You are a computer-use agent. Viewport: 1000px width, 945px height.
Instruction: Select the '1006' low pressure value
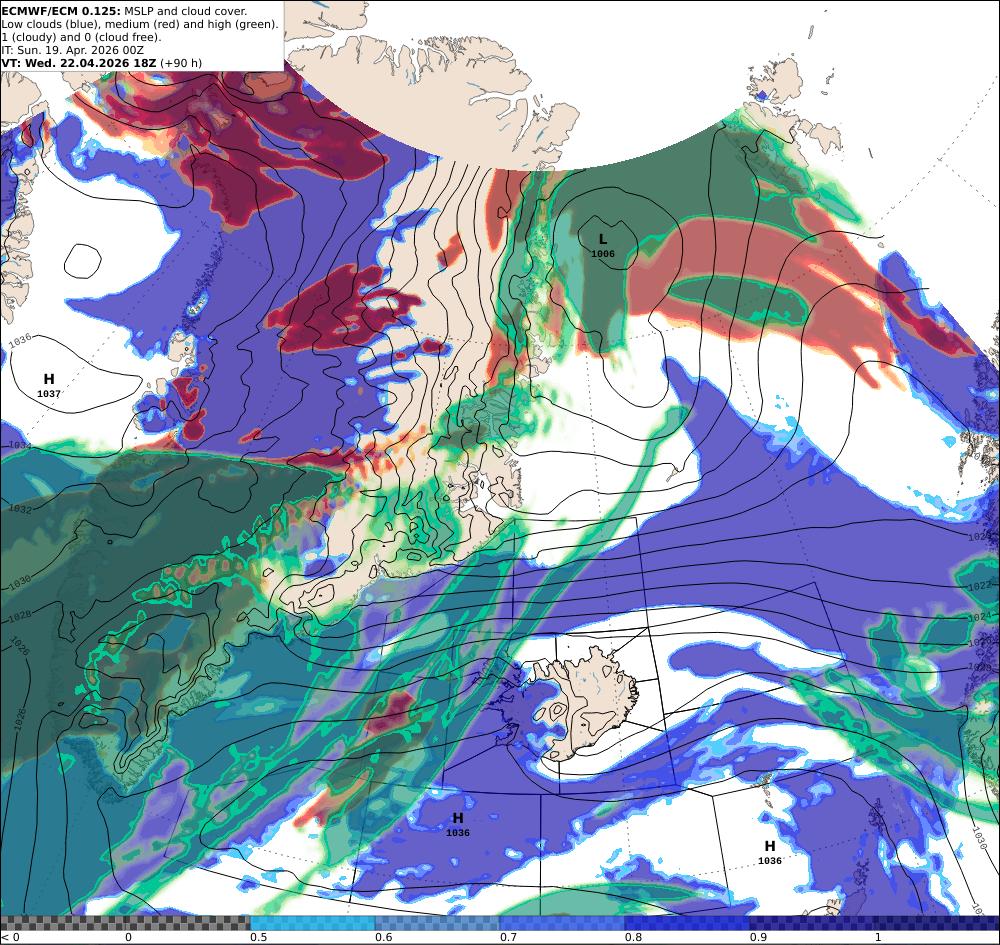(x=603, y=254)
